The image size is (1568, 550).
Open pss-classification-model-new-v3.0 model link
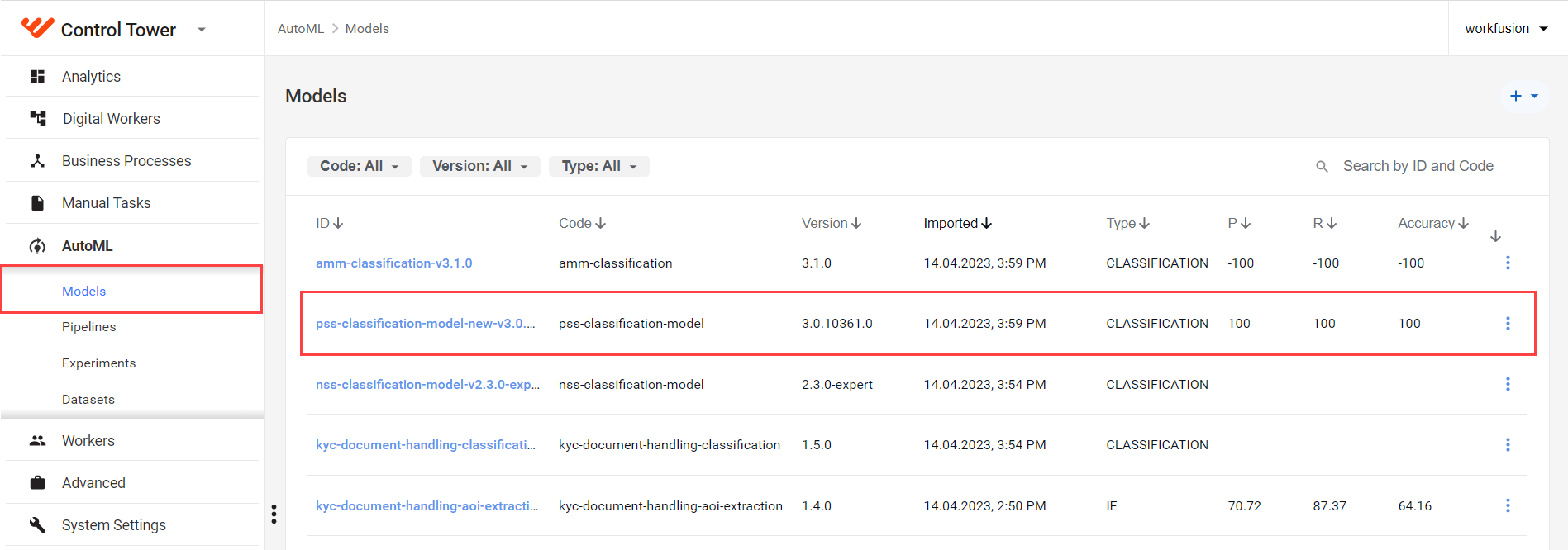(426, 324)
